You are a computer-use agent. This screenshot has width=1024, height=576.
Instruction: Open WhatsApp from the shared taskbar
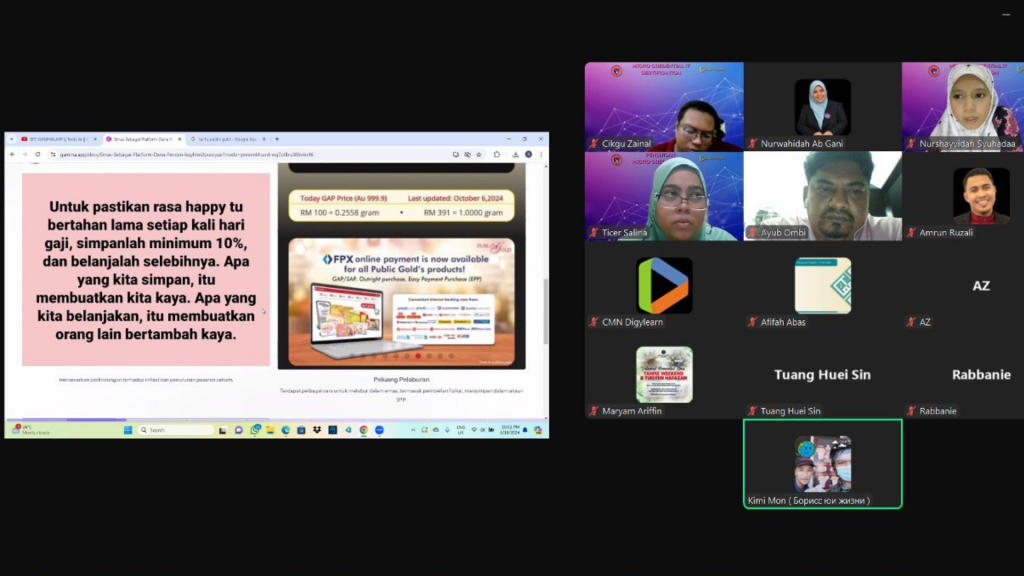tap(256, 430)
